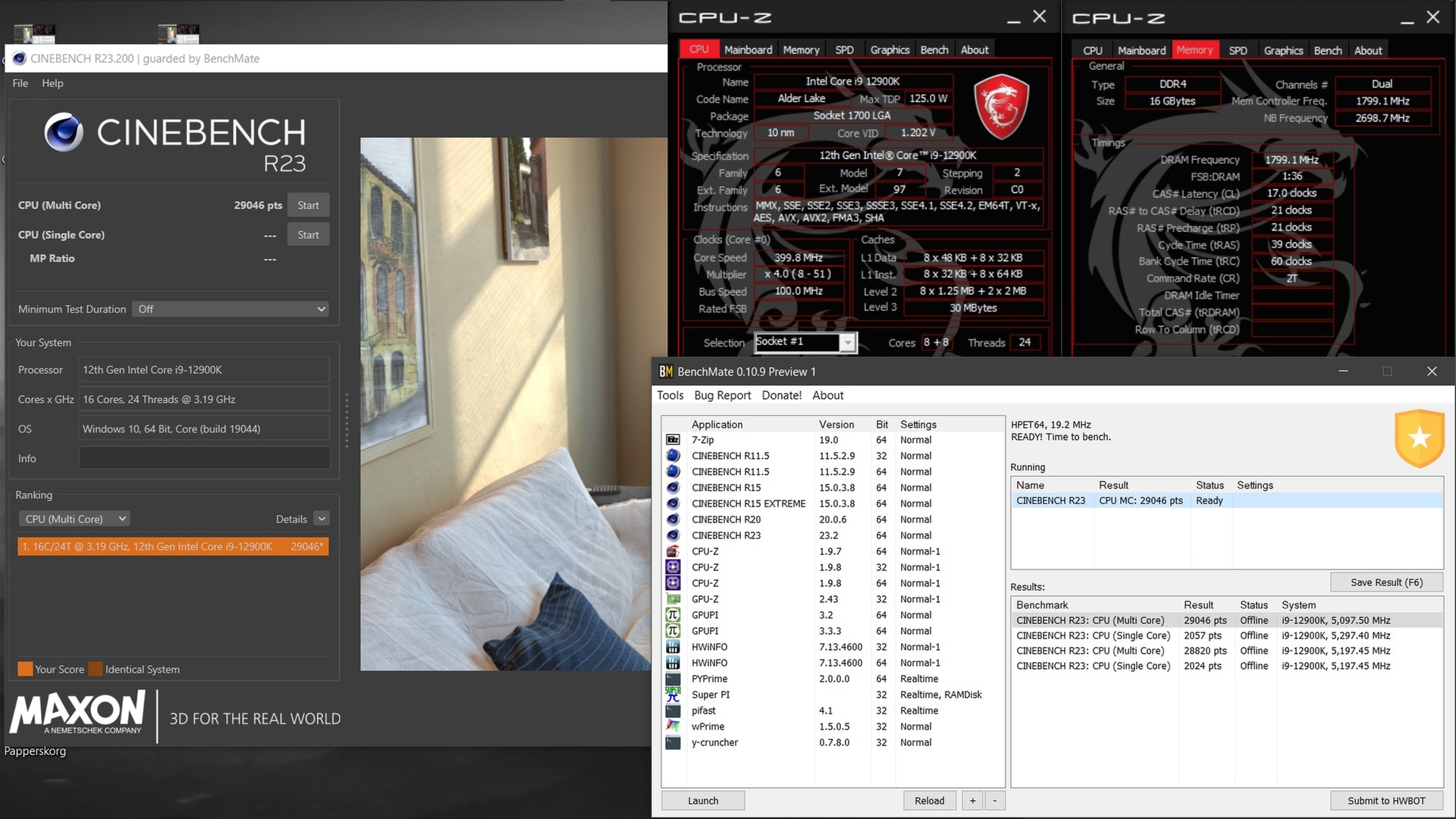Click the MAXON logo in Cinebench
The image size is (1456, 819).
[77, 713]
